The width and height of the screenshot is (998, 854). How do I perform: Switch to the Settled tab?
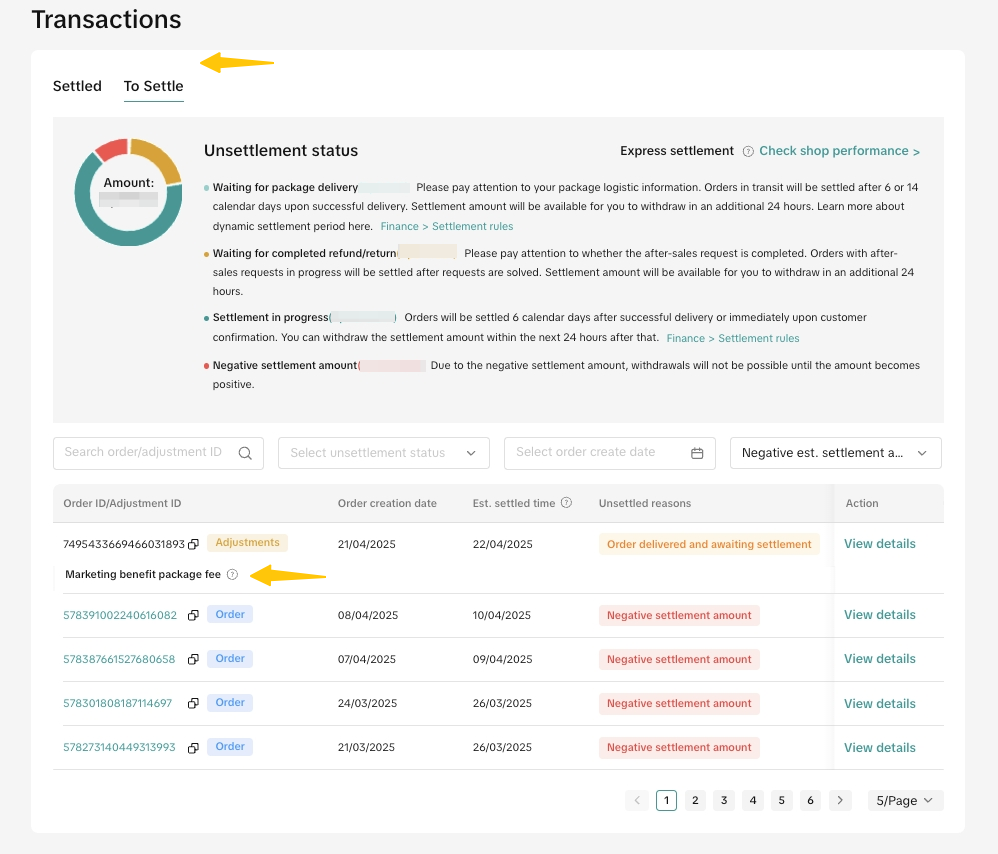pyautogui.click(x=77, y=86)
